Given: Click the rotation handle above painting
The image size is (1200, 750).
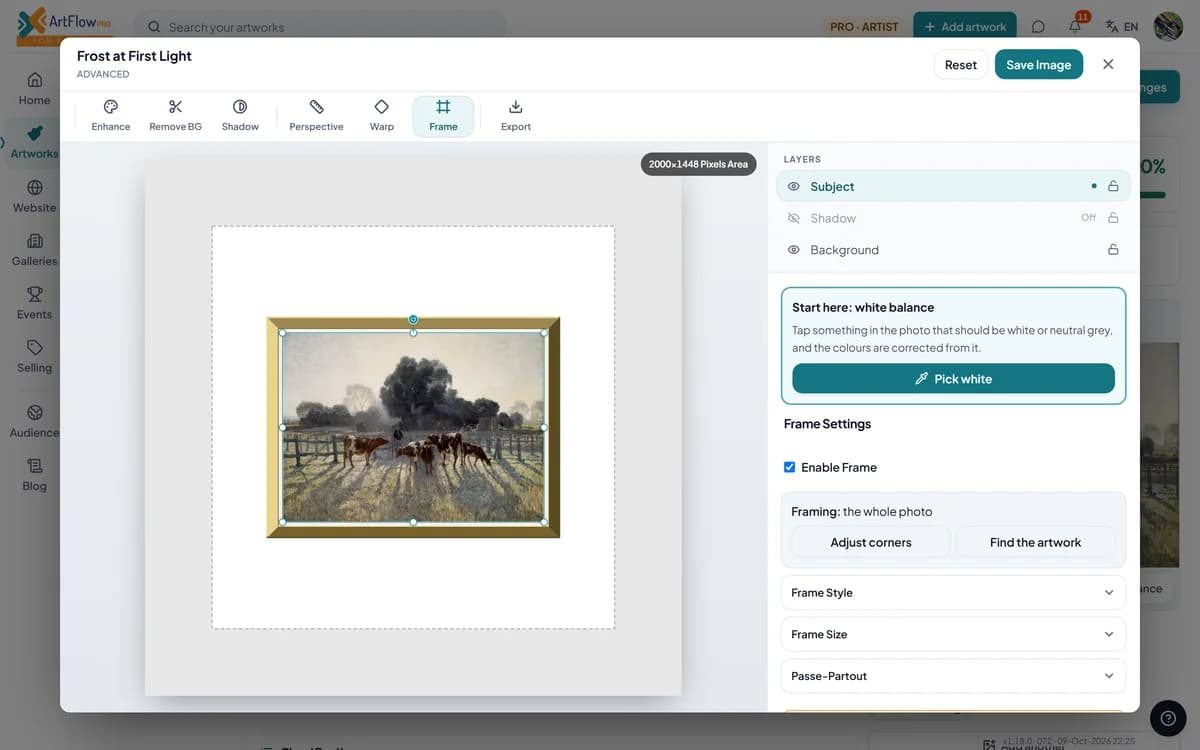Looking at the screenshot, I should (413, 320).
